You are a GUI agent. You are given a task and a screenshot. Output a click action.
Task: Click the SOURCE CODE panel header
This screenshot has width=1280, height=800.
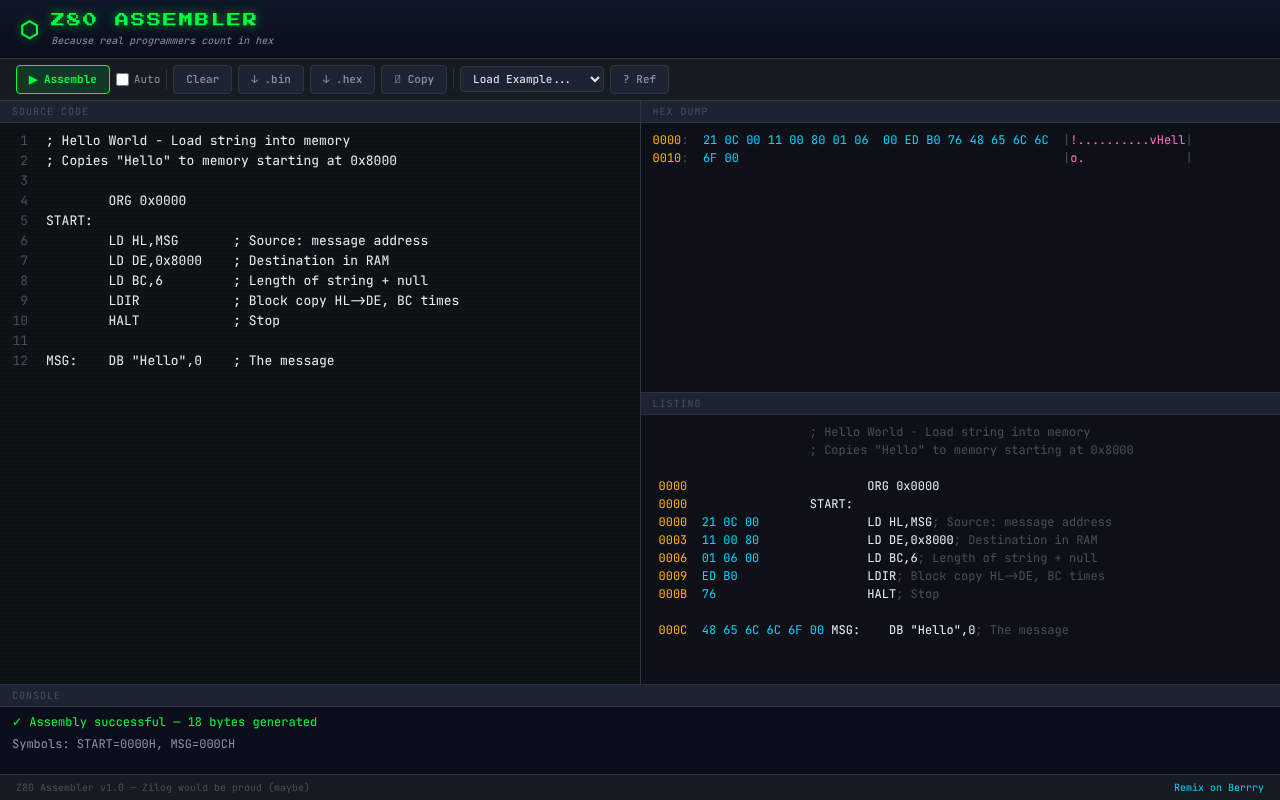click(50, 112)
